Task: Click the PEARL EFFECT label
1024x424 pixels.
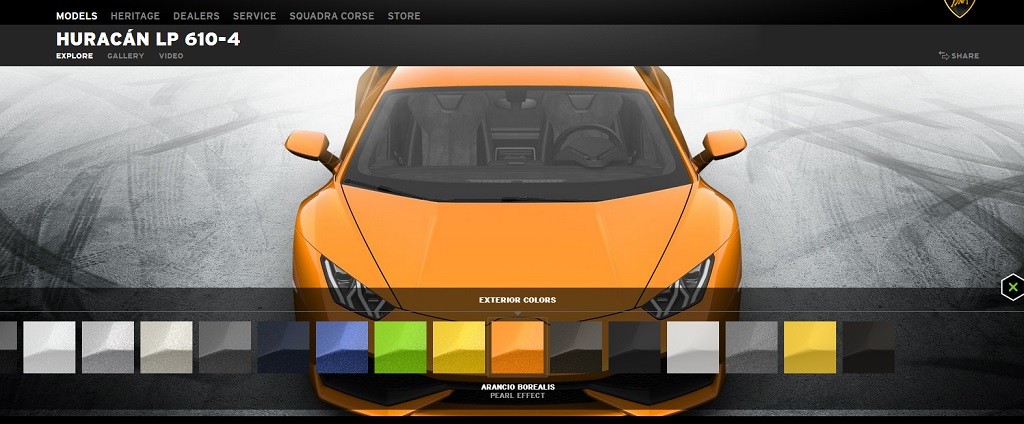Action: click(x=518, y=396)
